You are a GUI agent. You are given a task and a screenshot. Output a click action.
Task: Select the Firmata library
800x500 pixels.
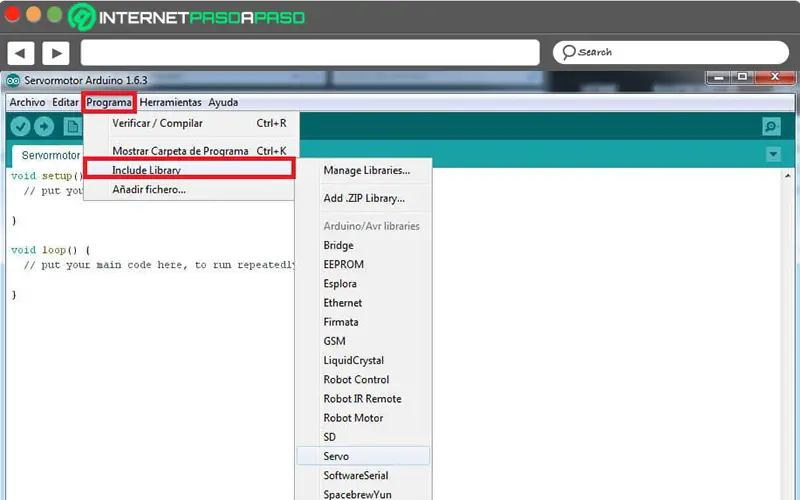(364, 322)
